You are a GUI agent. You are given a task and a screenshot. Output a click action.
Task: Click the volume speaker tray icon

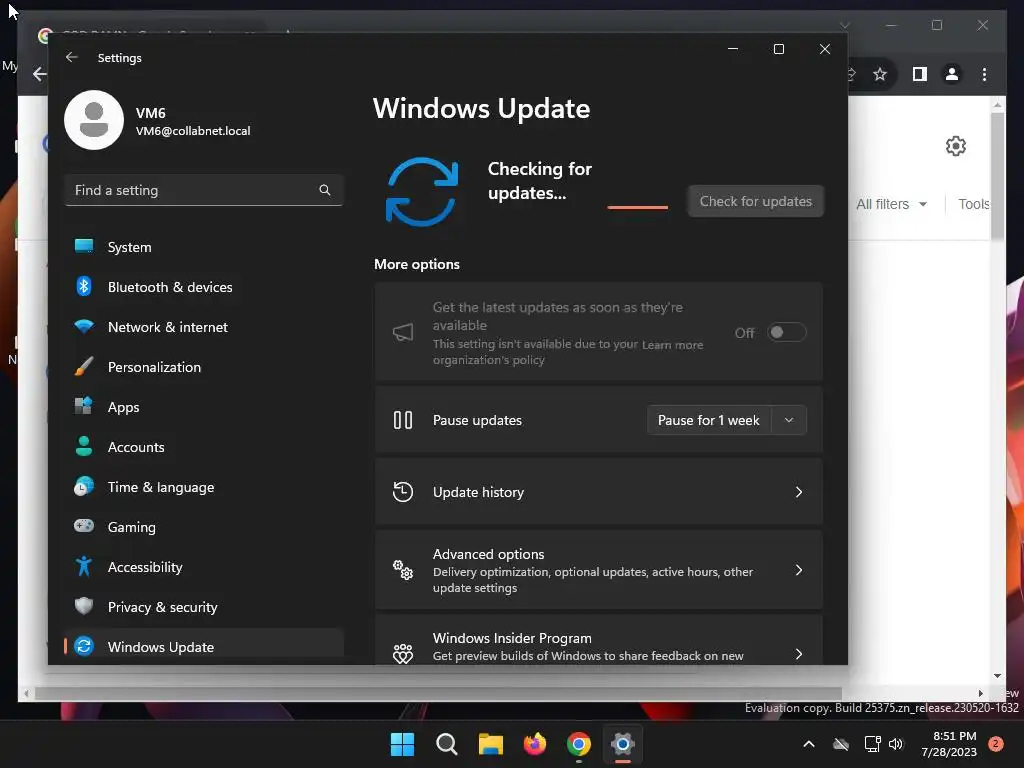tap(895, 744)
